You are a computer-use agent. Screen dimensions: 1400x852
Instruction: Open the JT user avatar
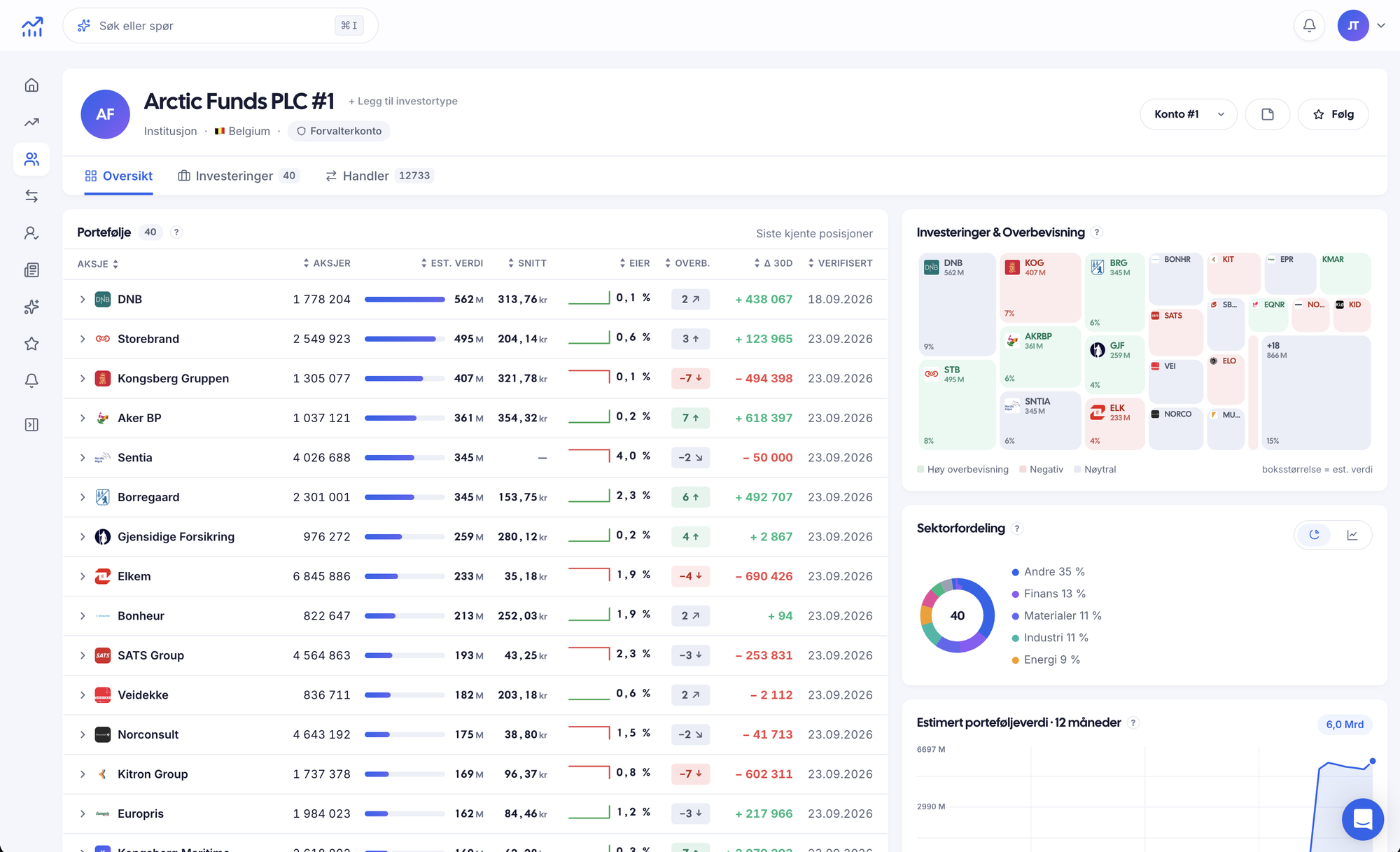(1353, 26)
